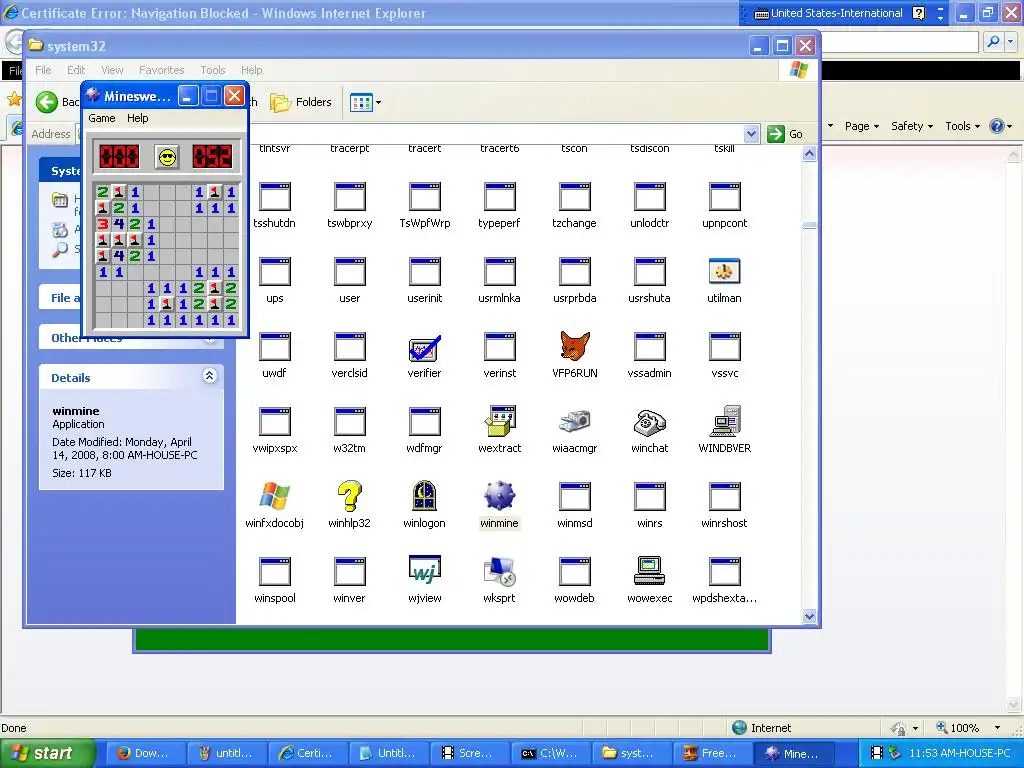Open the Explorer Favorites menu
Screen dimensions: 1024x768
(x=161, y=70)
